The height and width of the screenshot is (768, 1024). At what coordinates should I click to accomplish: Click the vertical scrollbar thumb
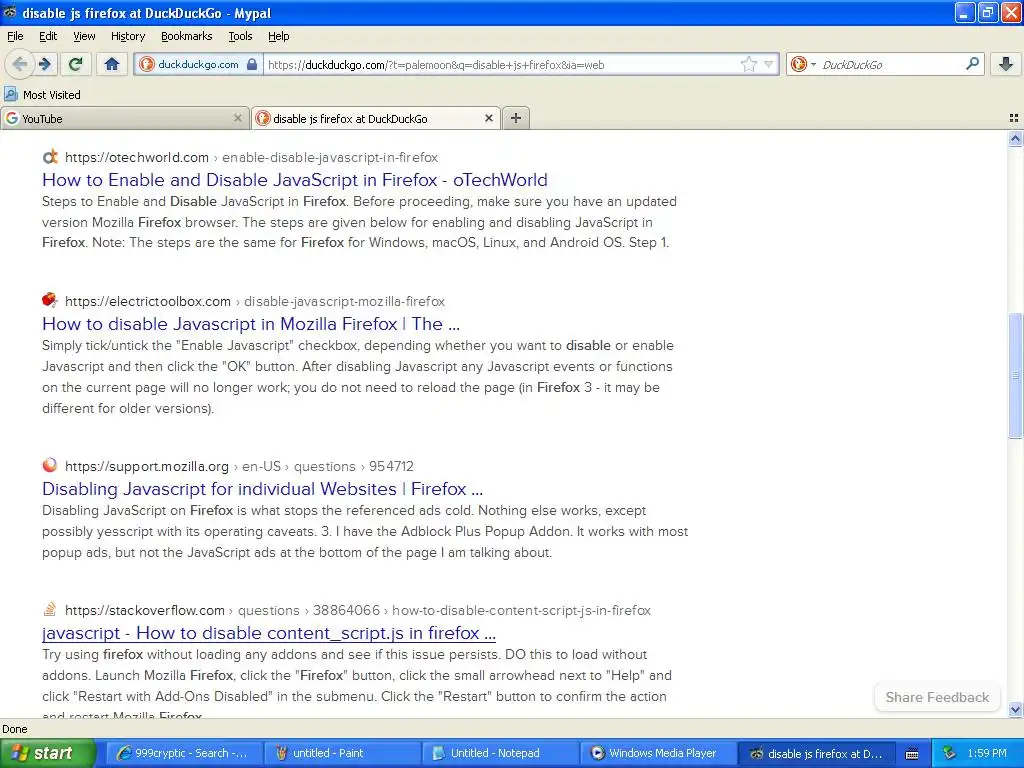[1015, 376]
